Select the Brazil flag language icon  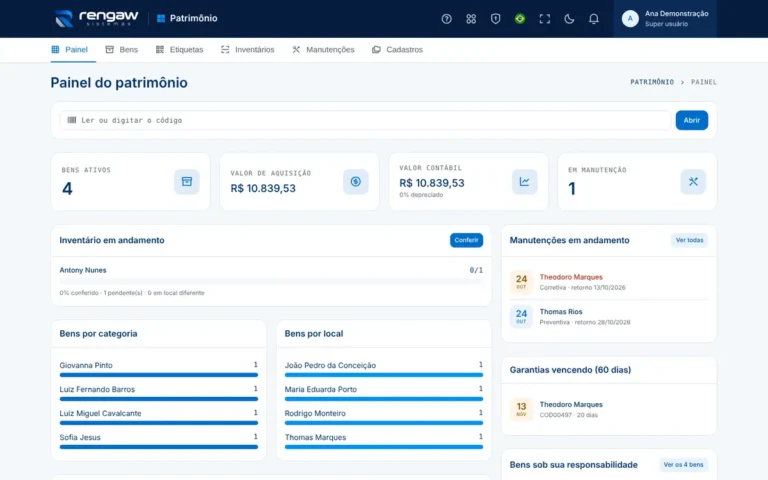(x=520, y=19)
